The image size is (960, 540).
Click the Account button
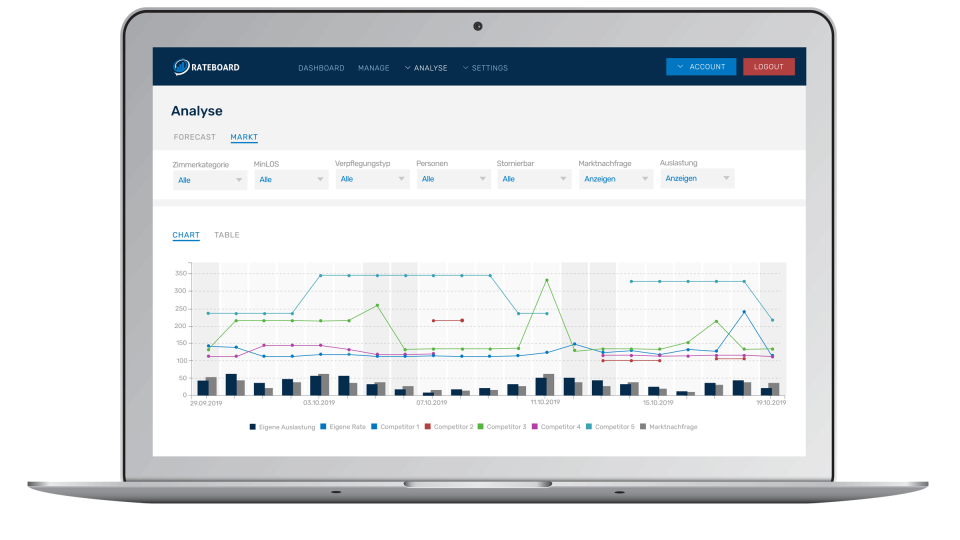(701, 67)
